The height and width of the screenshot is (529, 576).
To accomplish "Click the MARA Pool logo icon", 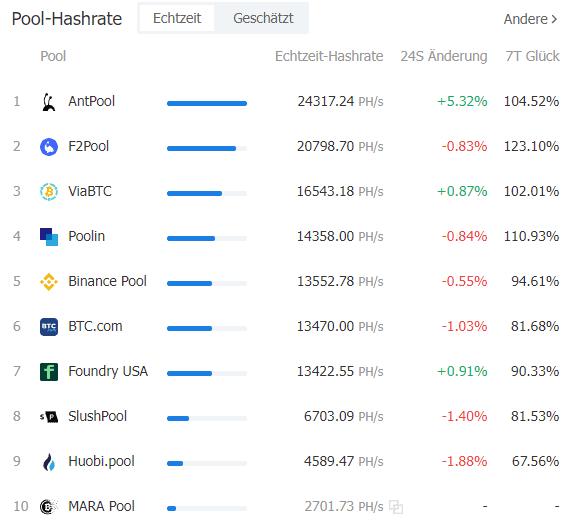I will pos(49,507).
